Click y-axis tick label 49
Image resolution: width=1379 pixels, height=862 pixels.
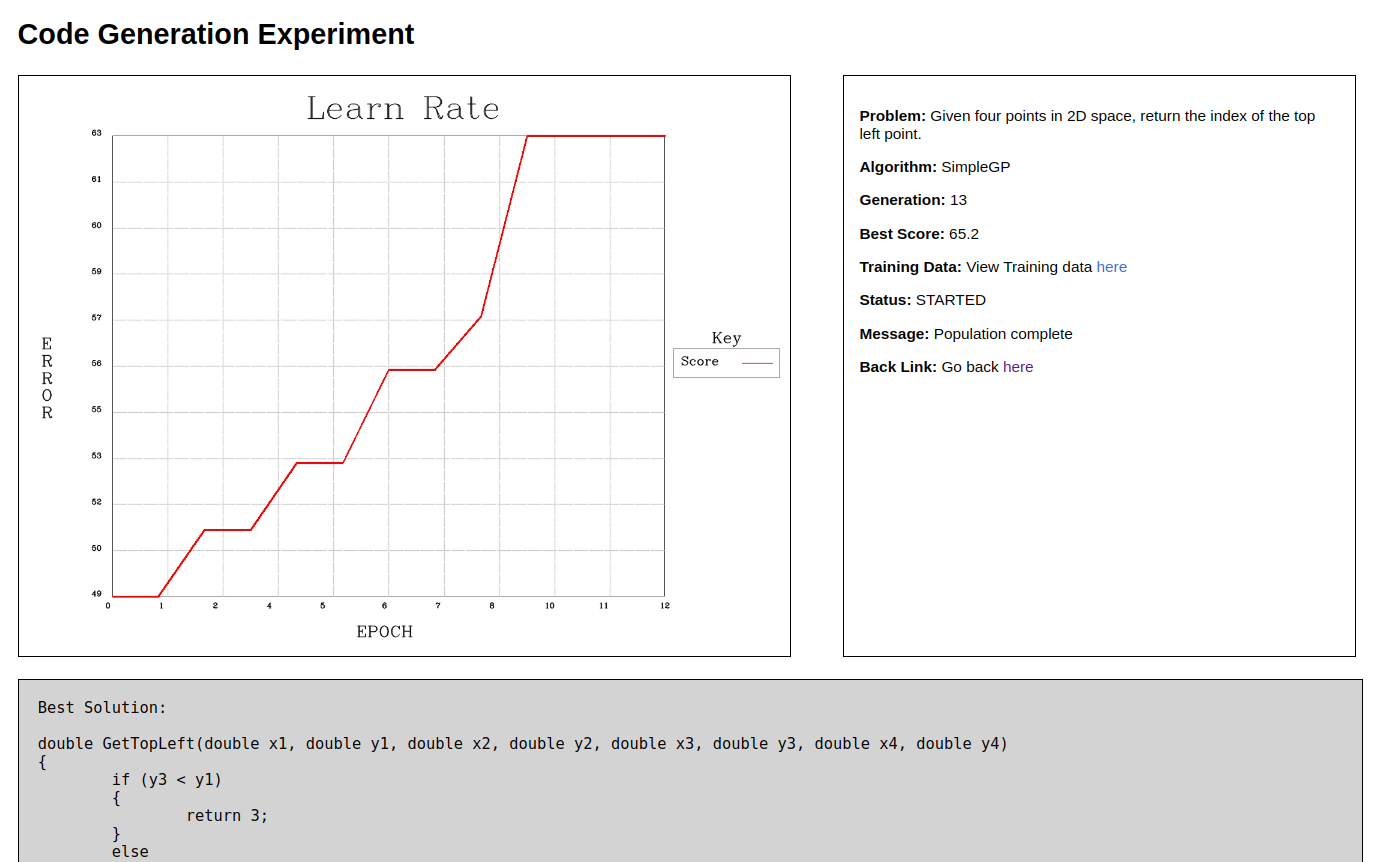pyautogui.click(x=97, y=594)
